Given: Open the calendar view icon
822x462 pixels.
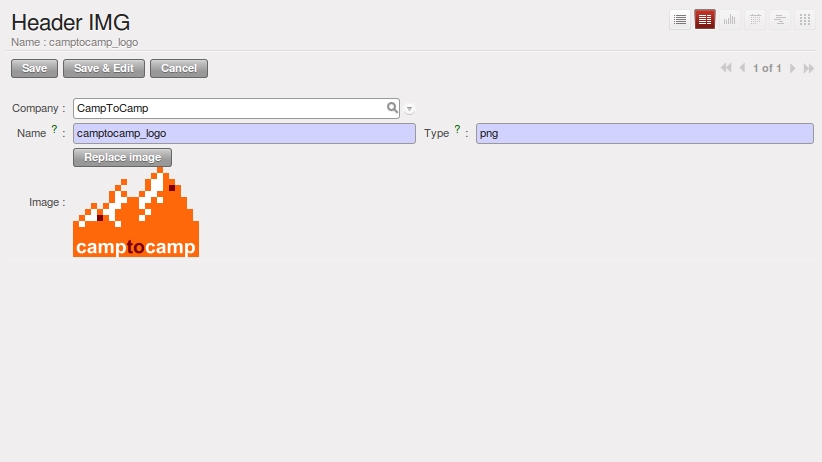Looking at the screenshot, I should [755, 20].
